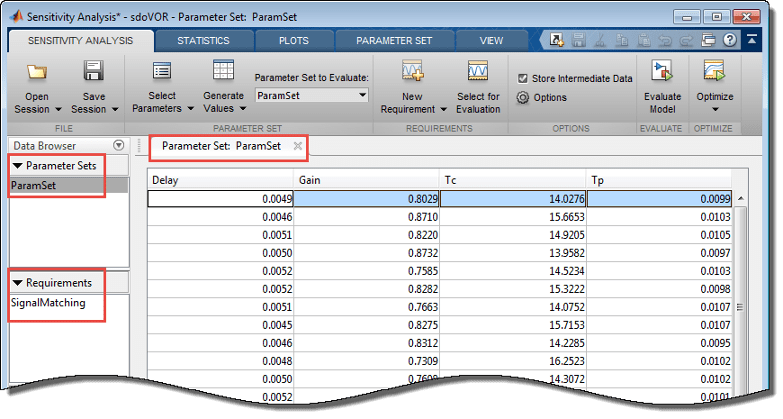Expand New Requirement dropdown arrow

443,109
